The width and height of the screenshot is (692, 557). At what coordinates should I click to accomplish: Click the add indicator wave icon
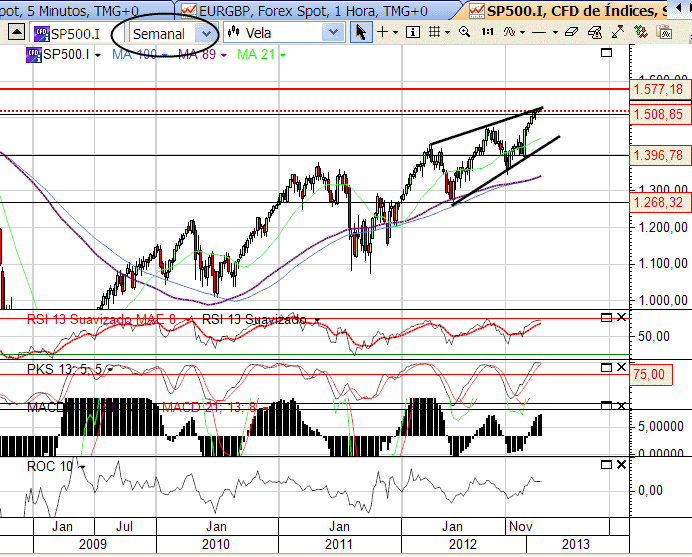click(x=509, y=32)
